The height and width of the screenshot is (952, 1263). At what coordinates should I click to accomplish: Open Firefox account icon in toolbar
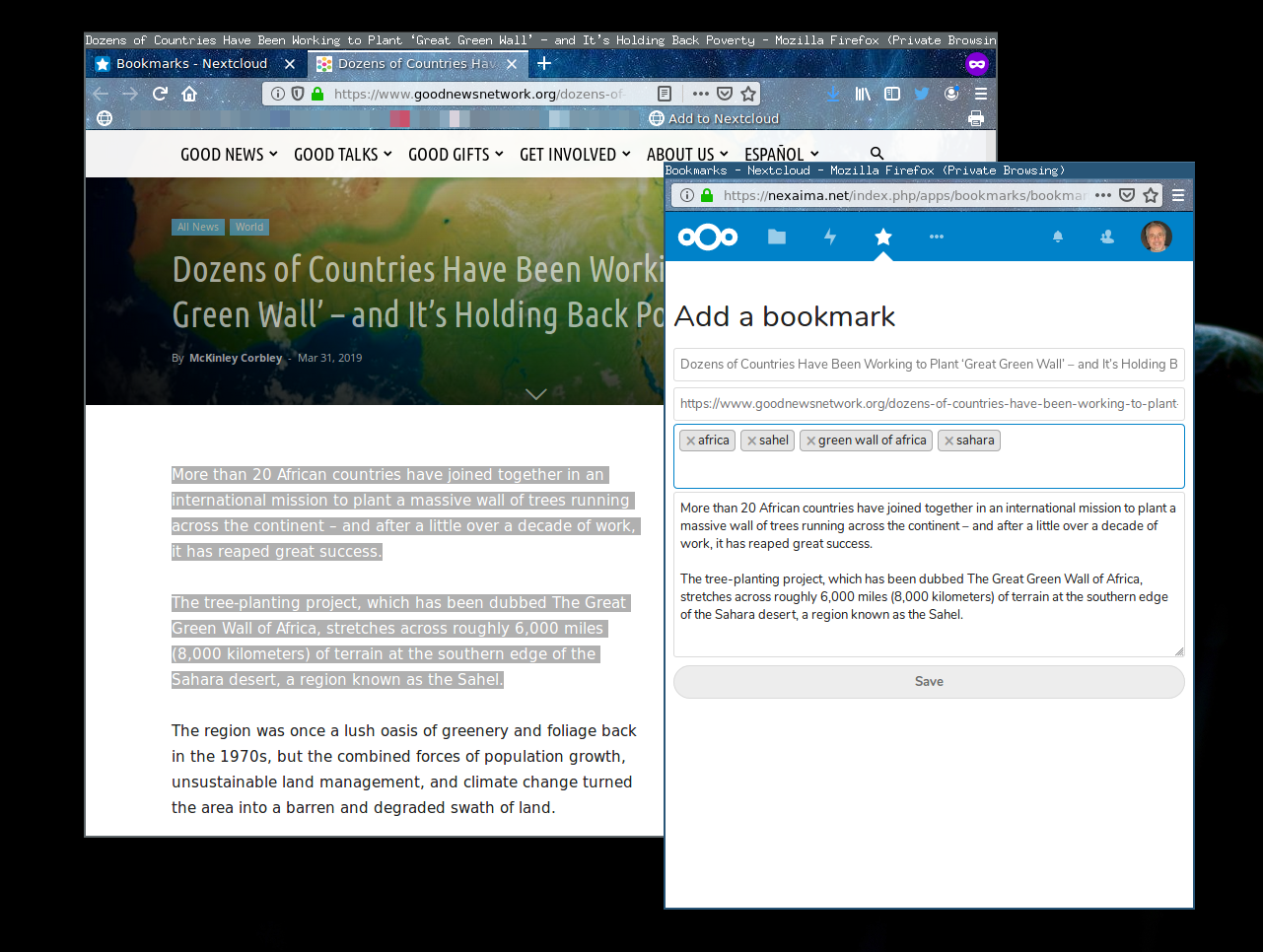951,94
